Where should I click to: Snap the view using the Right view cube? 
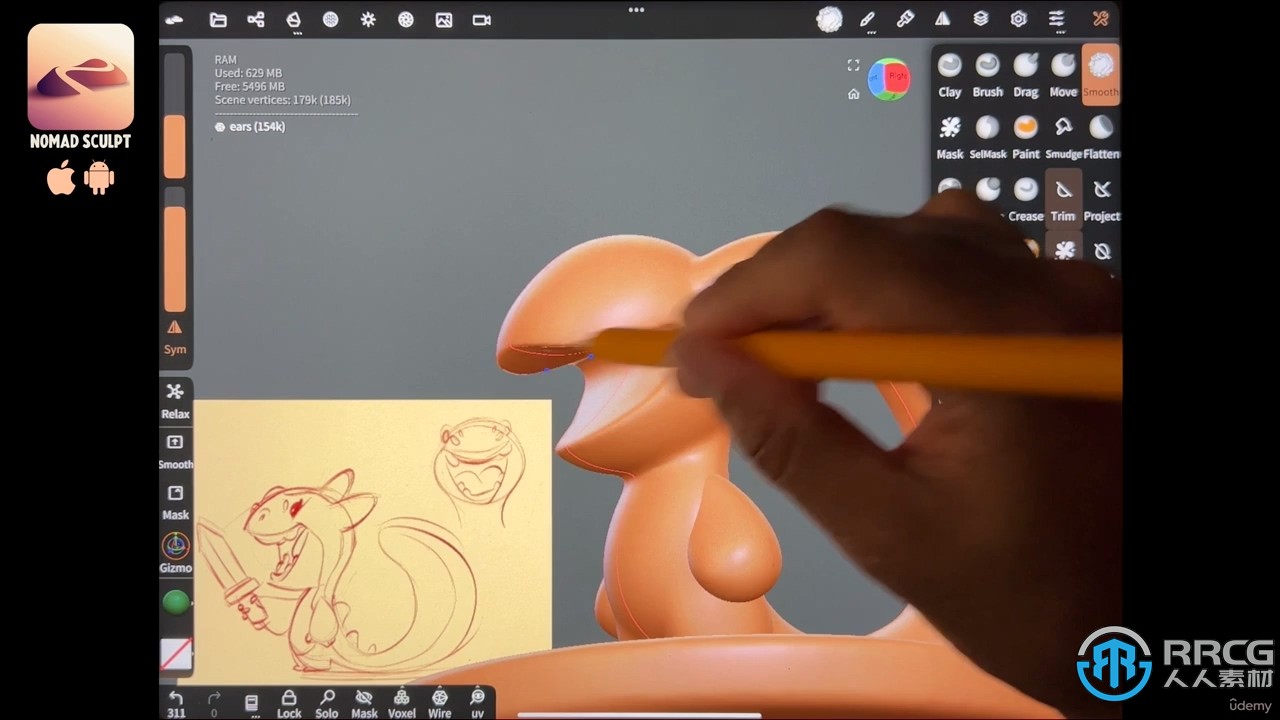pos(897,78)
